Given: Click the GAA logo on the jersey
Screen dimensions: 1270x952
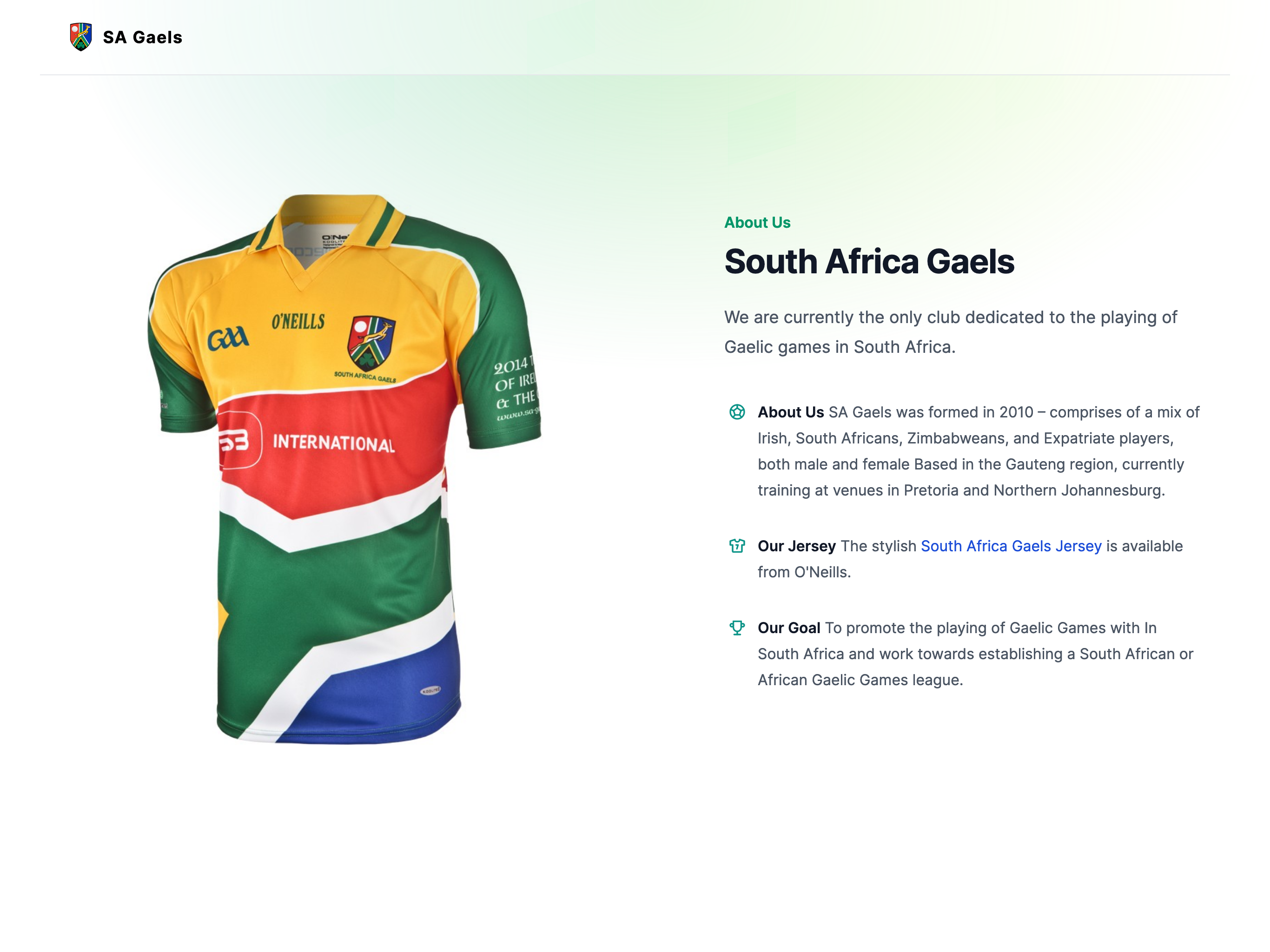Looking at the screenshot, I should [228, 339].
